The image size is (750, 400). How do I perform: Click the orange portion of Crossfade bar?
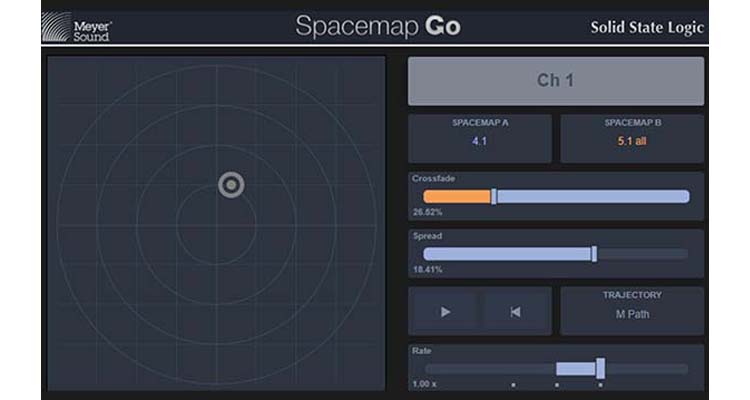pyautogui.click(x=457, y=197)
